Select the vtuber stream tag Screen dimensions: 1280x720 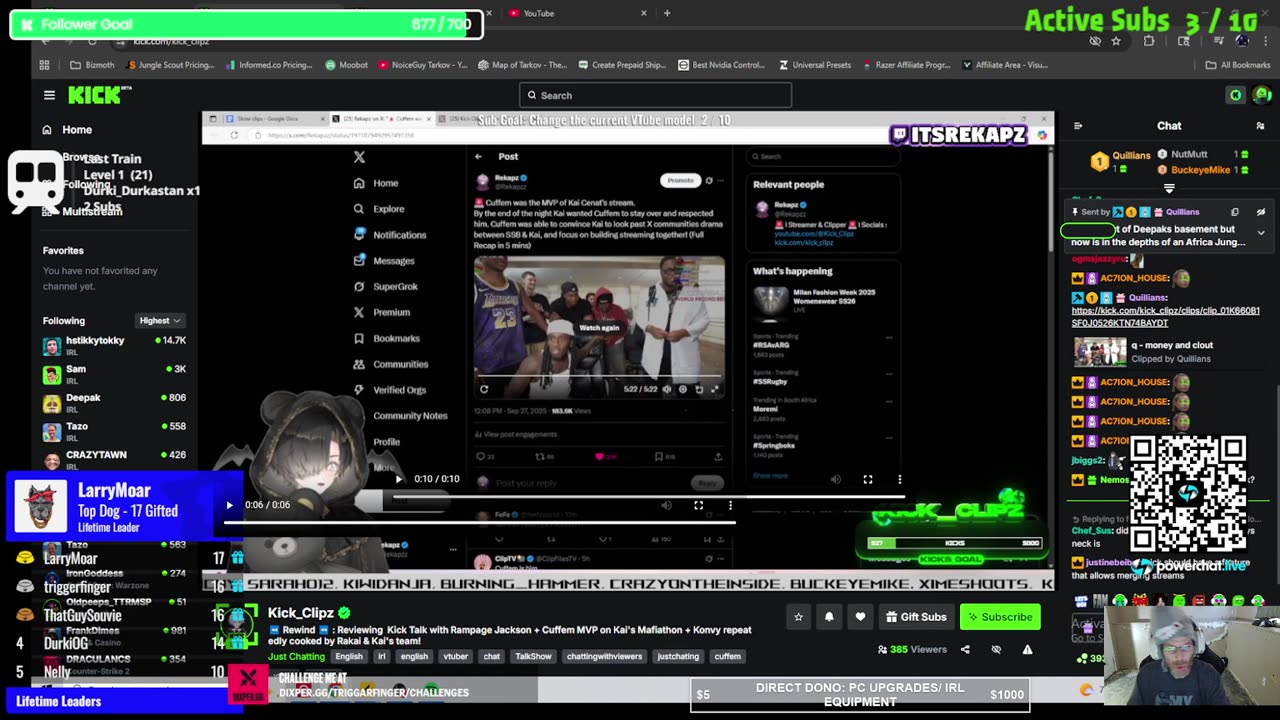pos(456,657)
